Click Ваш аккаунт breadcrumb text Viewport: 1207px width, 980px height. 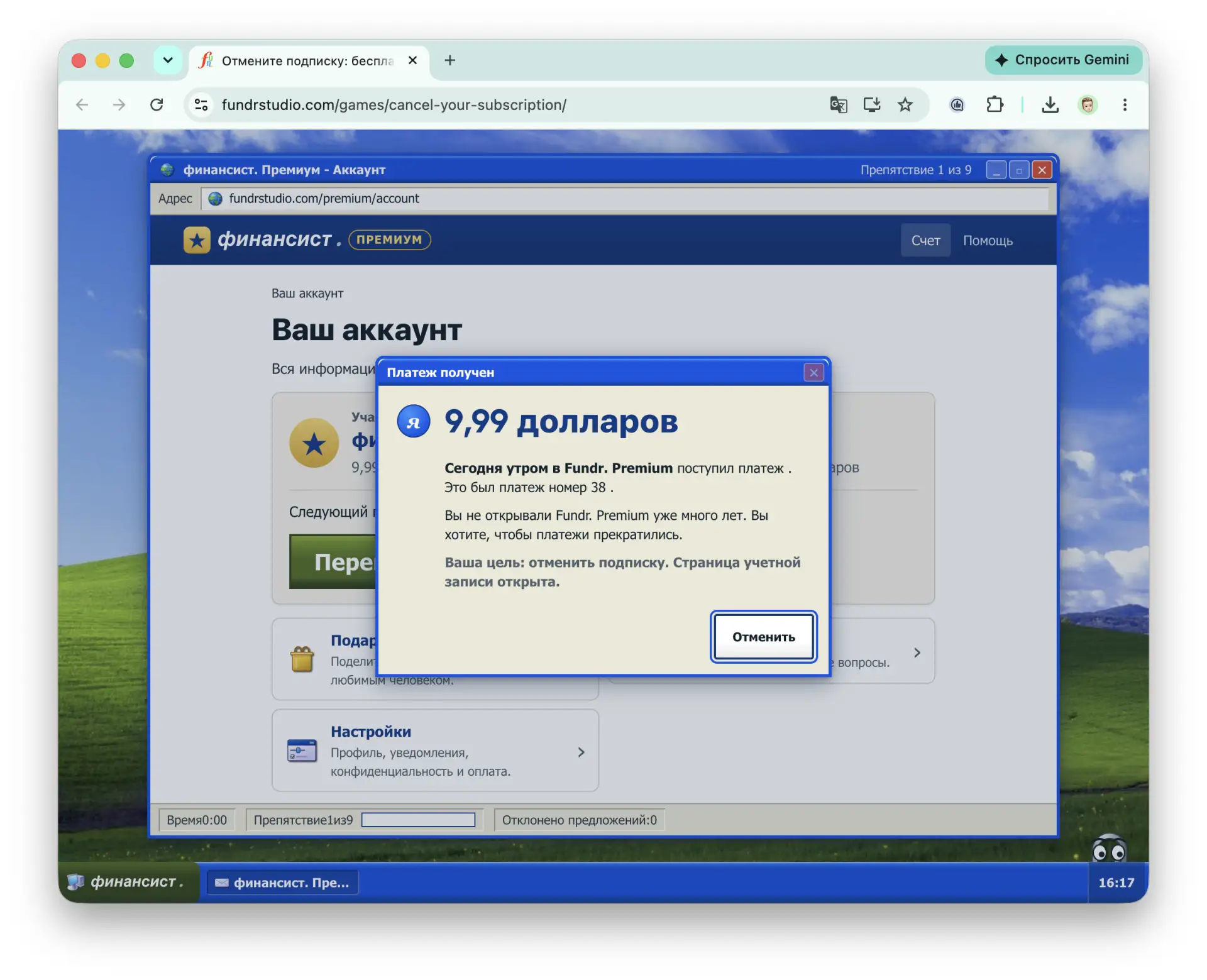pyautogui.click(x=307, y=294)
